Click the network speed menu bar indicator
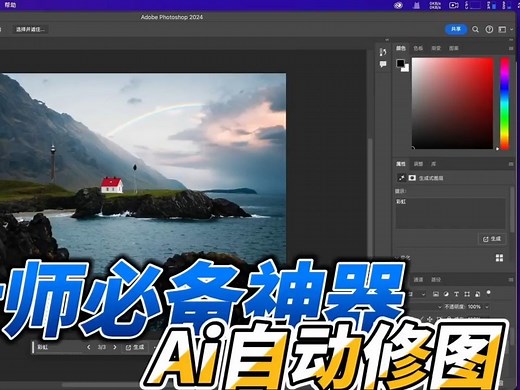 (435, 5)
